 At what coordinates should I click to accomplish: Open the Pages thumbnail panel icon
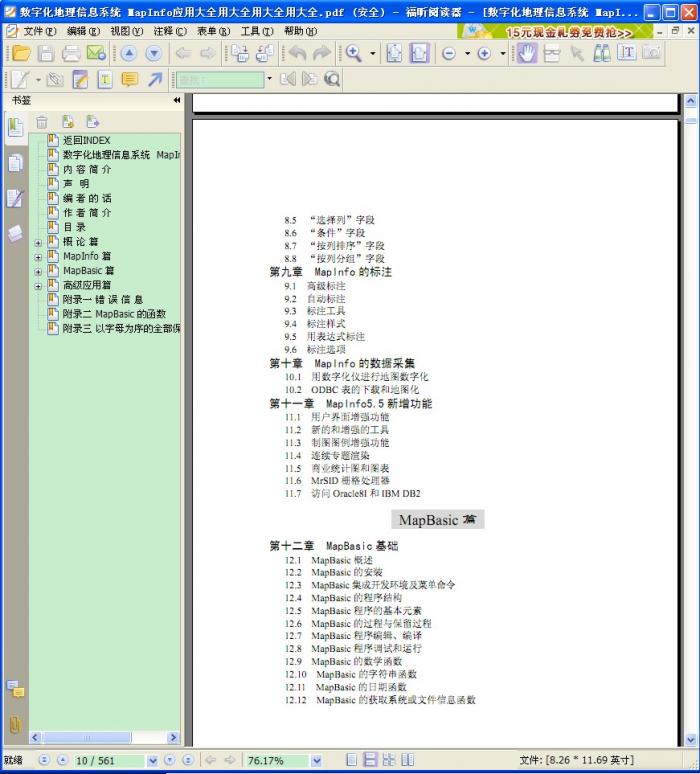coord(15,162)
